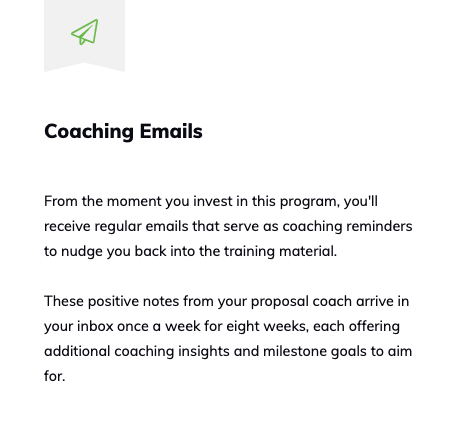Click the final word "for." of the text
Viewport: 464px width, 432px height.
[55, 376]
